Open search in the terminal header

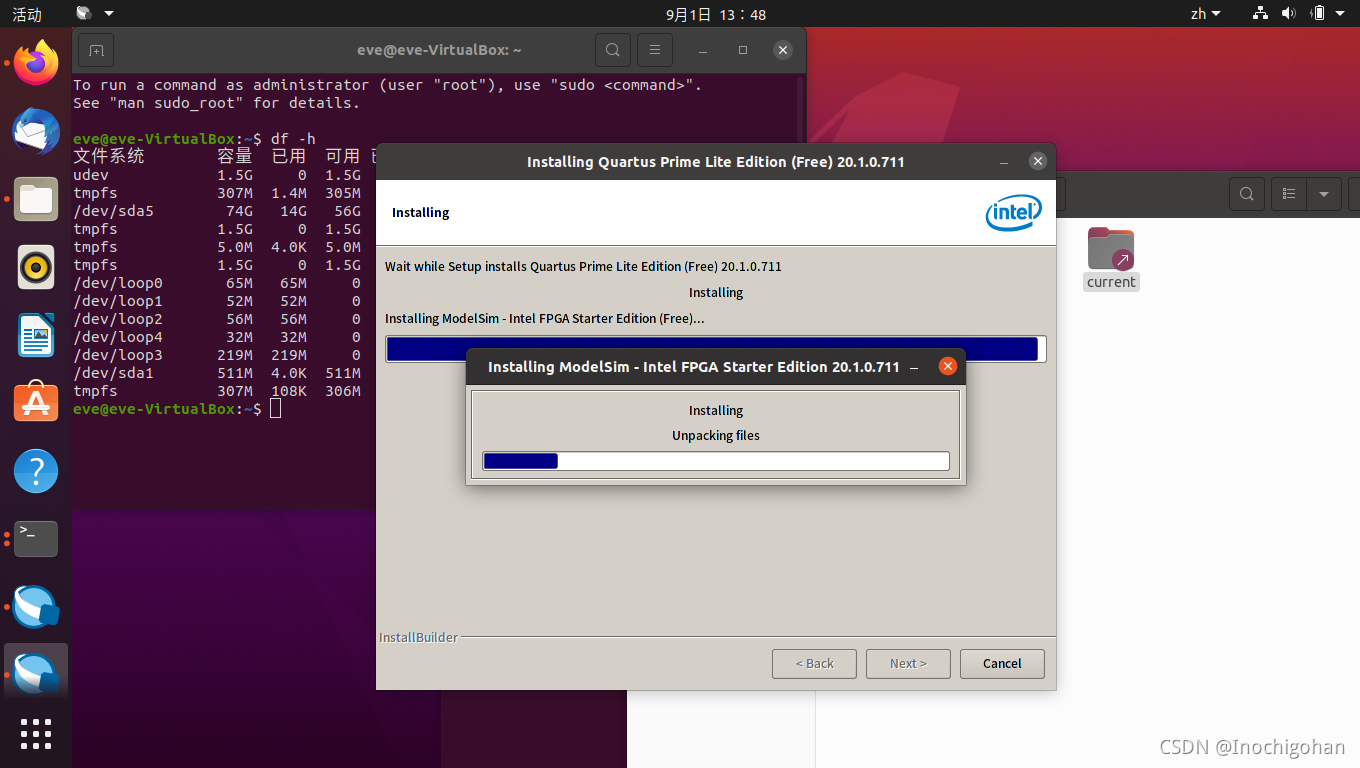(x=613, y=50)
